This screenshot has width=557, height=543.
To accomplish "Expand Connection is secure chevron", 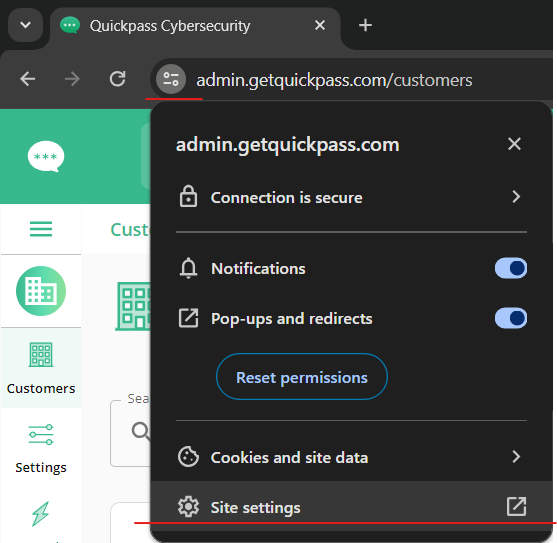I will [x=516, y=196].
